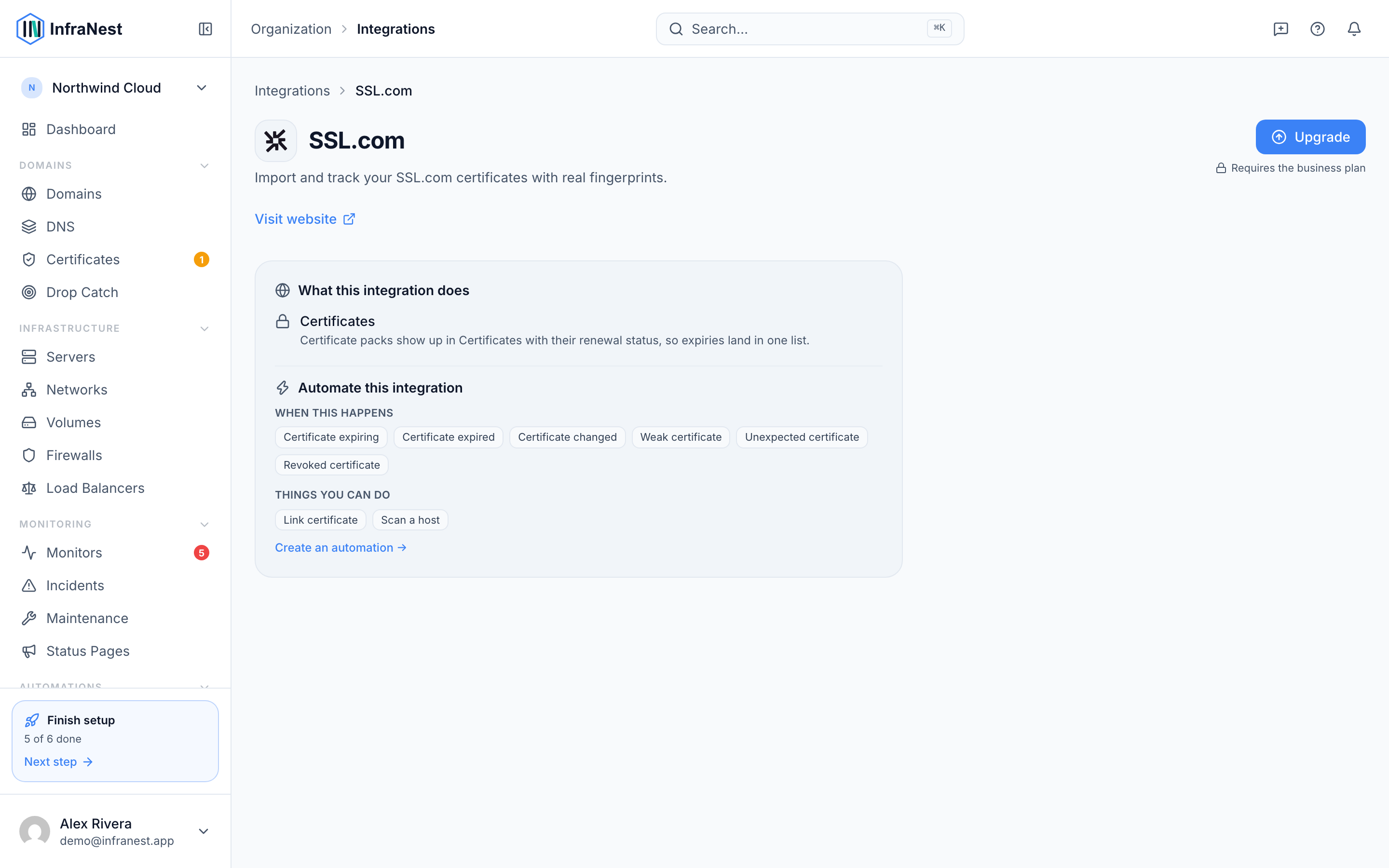
Task: Collapse the Domains section chevron
Action: coord(204,165)
